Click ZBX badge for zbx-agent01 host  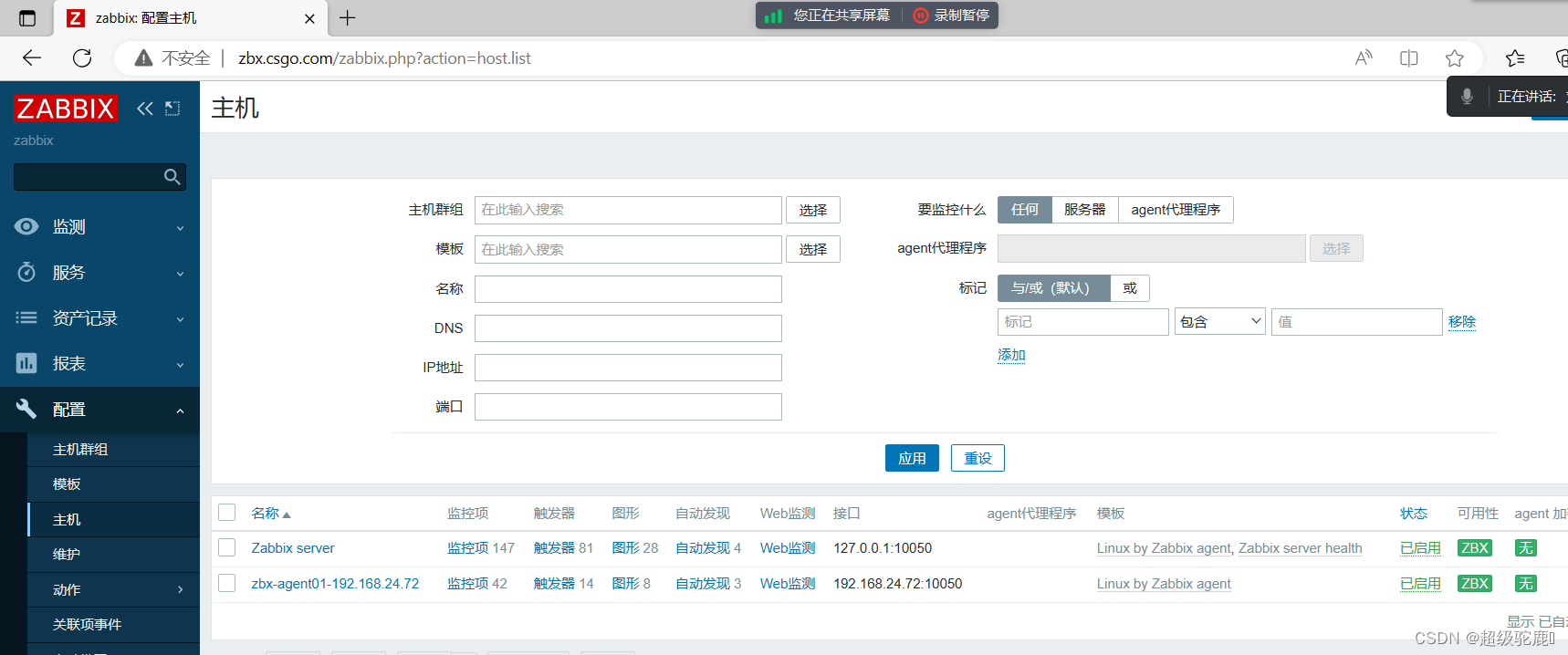[x=1475, y=584]
